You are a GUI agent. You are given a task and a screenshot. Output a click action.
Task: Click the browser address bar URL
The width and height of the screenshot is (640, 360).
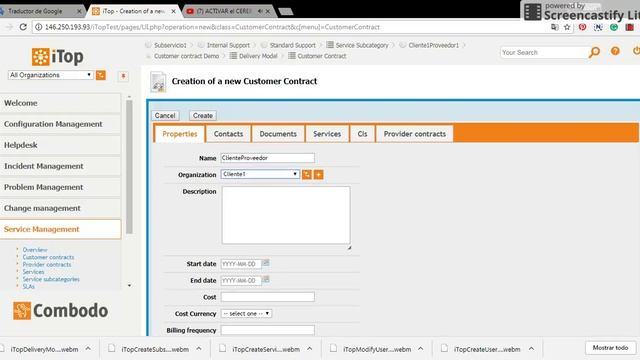[212, 27]
